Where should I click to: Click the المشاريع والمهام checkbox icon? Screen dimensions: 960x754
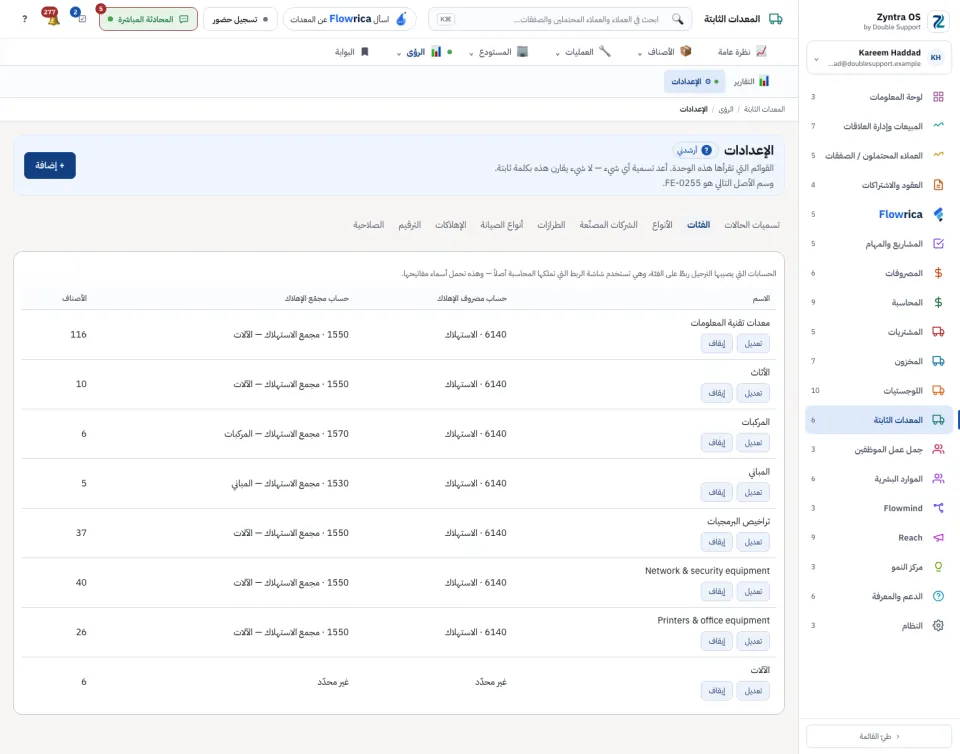coord(938,244)
